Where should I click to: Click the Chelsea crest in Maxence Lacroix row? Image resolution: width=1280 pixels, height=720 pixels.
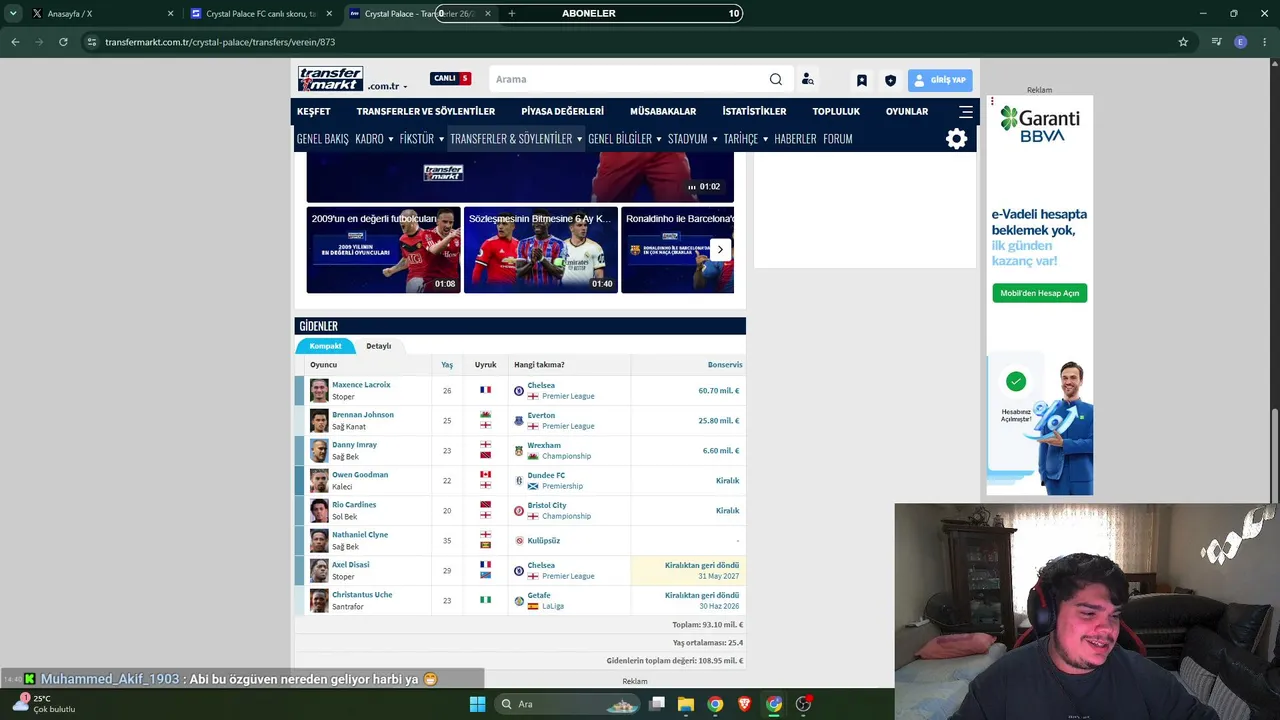519,391
